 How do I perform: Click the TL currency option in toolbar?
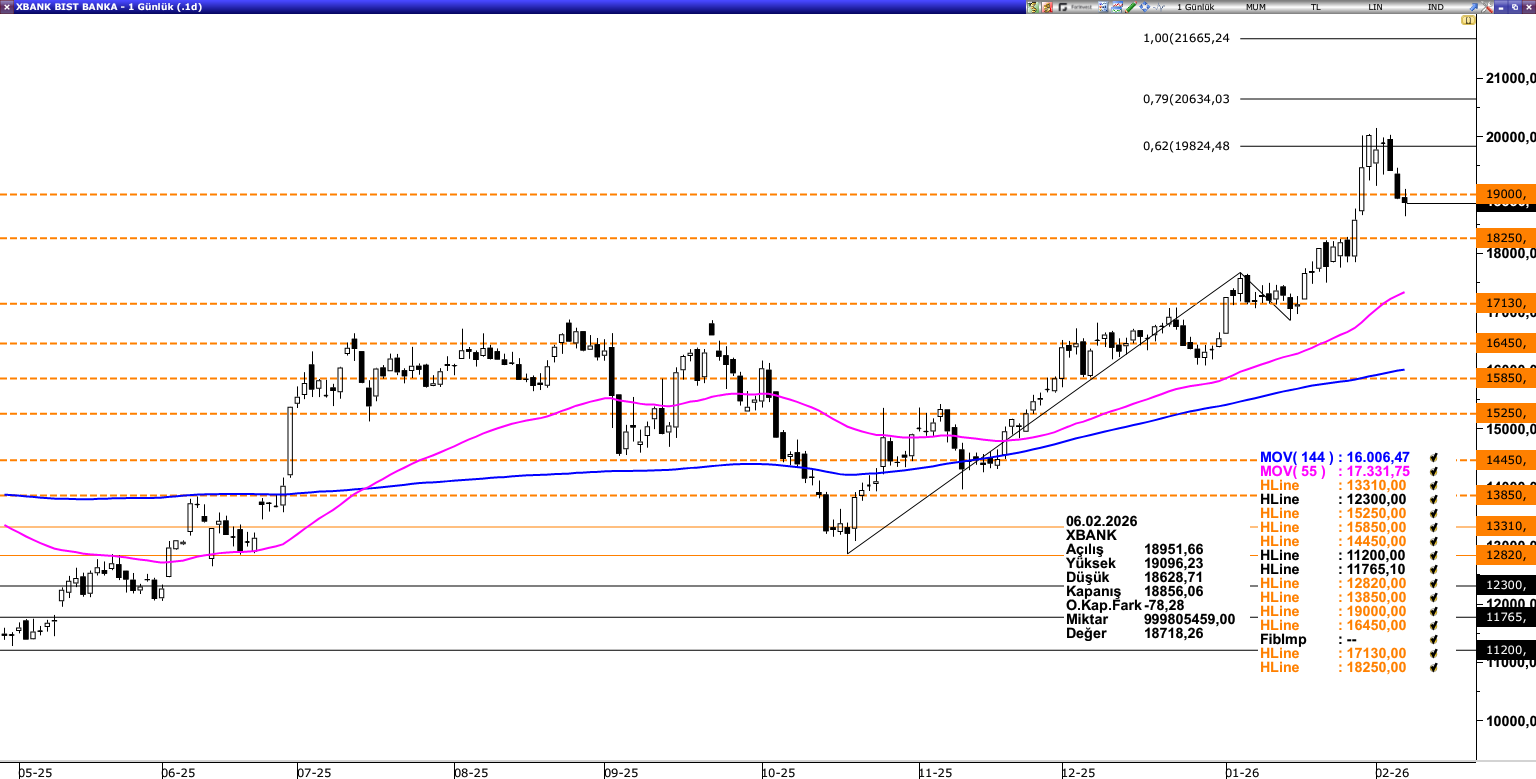[x=1316, y=7]
